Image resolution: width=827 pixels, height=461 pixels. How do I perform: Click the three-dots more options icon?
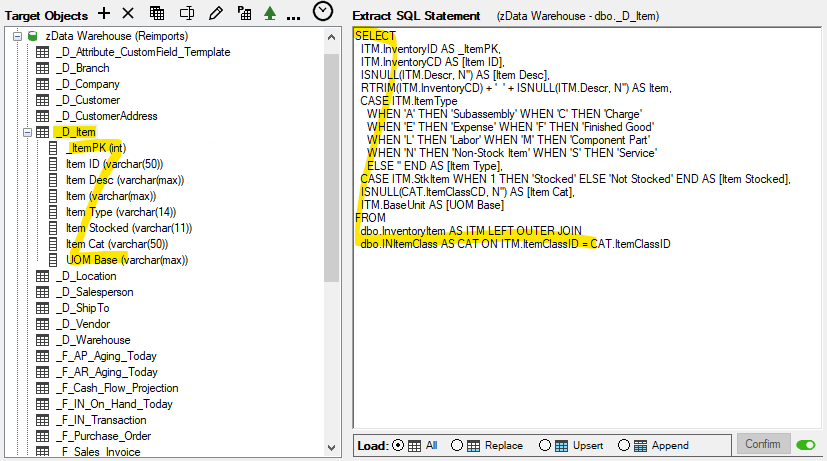click(x=293, y=16)
